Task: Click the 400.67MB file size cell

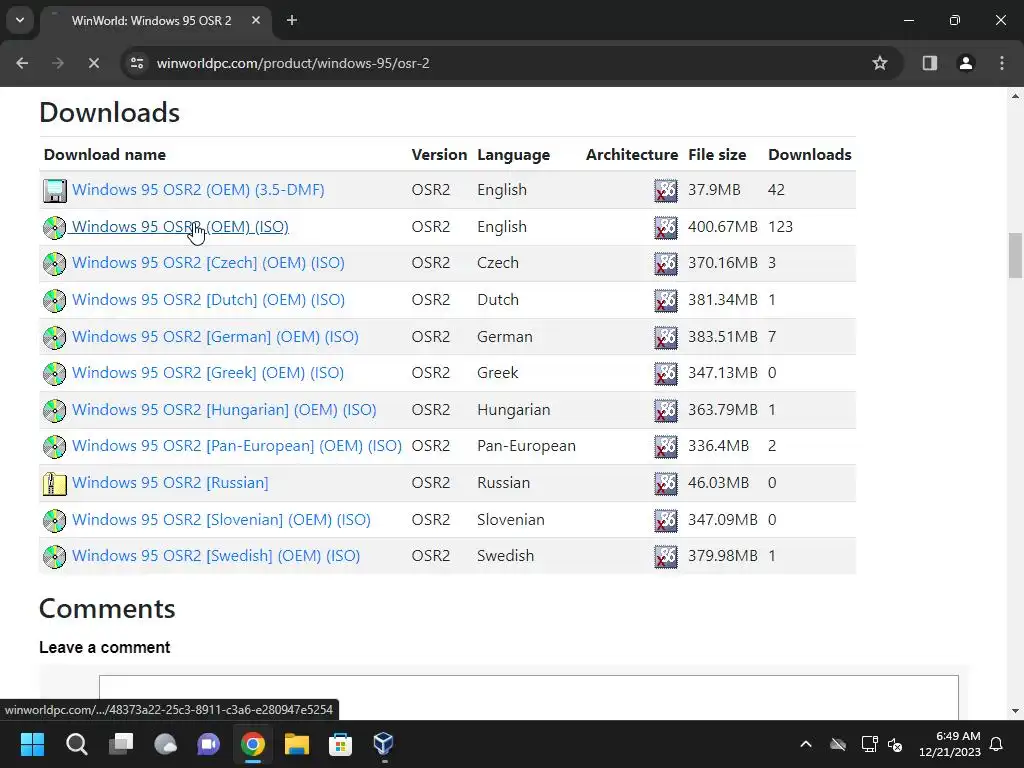Action: coord(723,227)
